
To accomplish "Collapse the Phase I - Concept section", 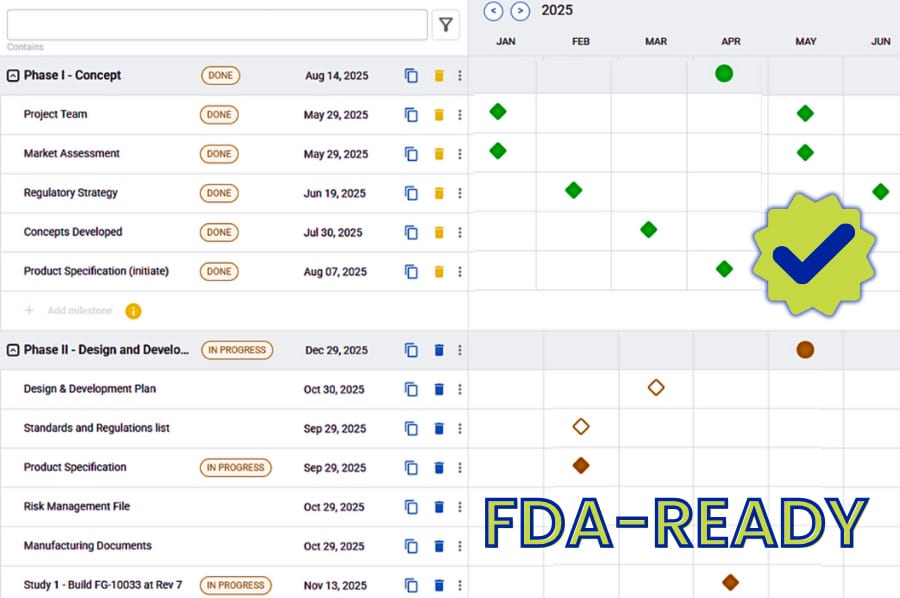I will pos(11,74).
